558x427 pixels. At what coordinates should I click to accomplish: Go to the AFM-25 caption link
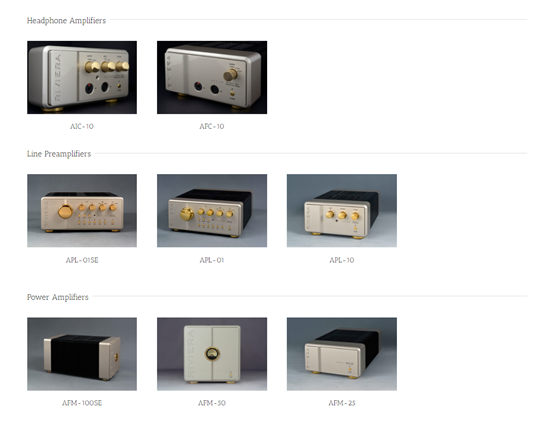point(342,403)
